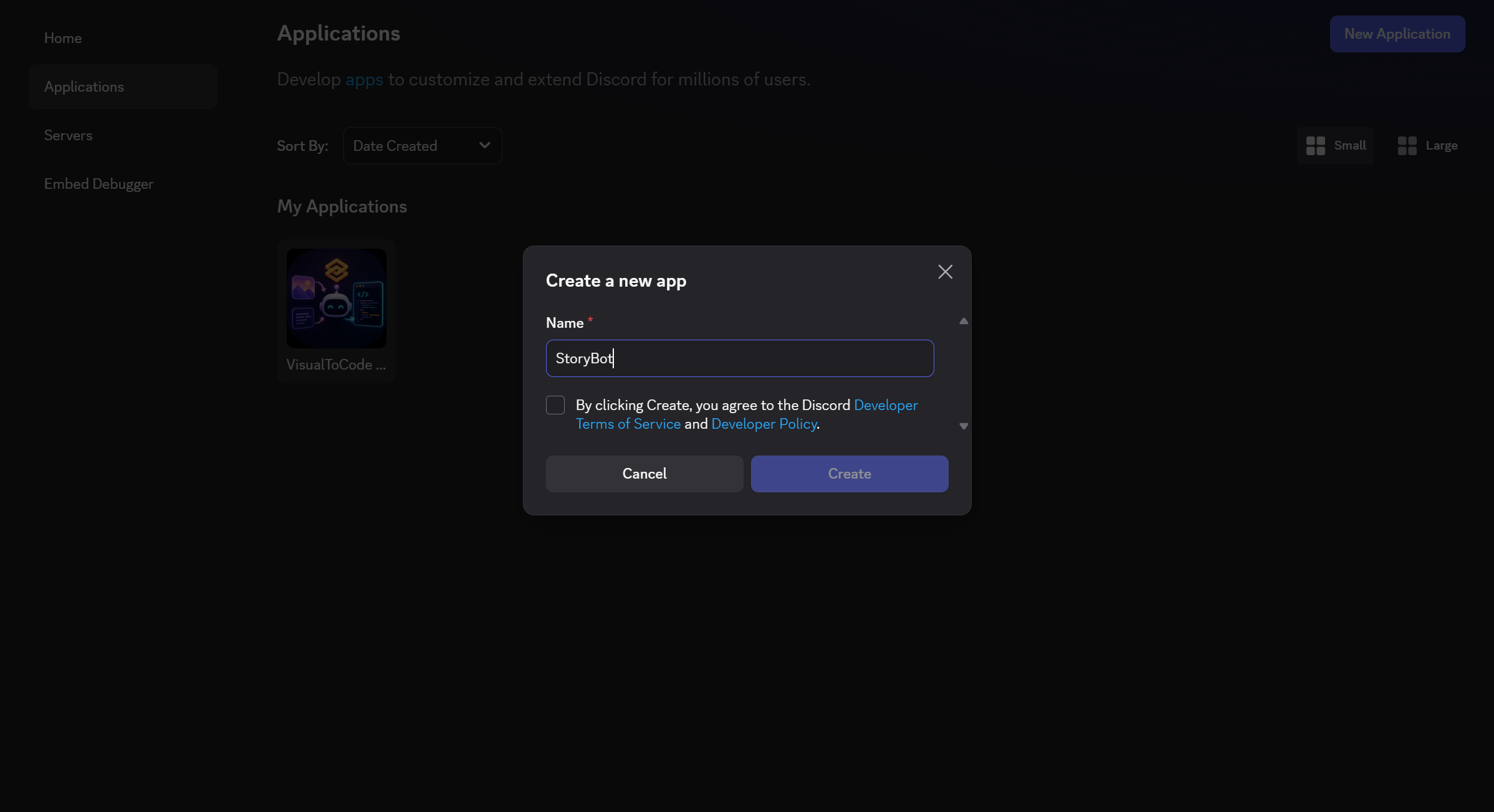The width and height of the screenshot is (1494, 812).
Task: Click the Create a new app title
Action: [x=616, y=281]
